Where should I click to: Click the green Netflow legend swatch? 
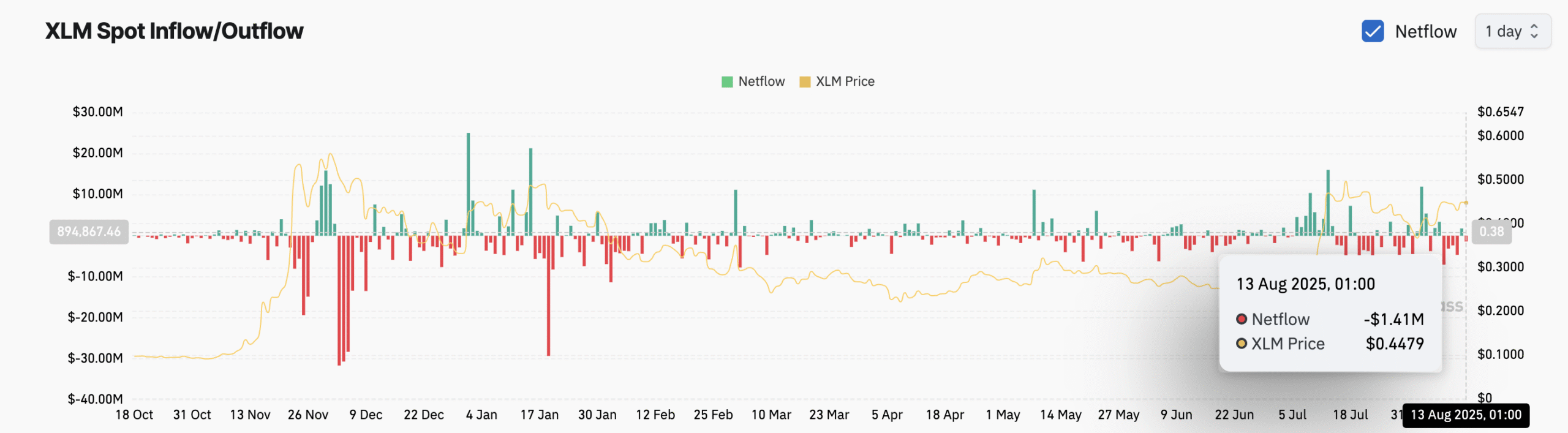(727, 82)
